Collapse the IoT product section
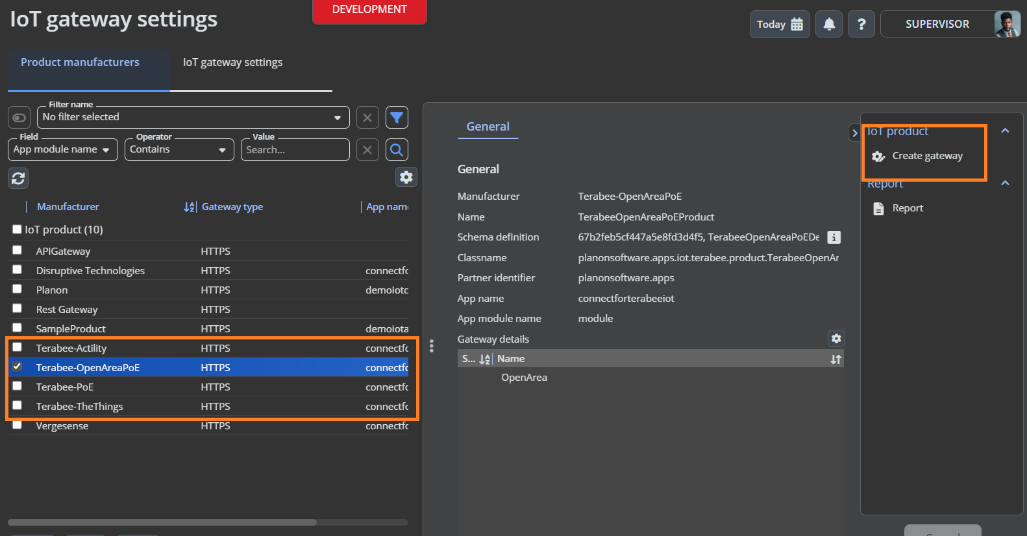The width and height of the screenshot is (1027, 536). [x=1005, y=131]
